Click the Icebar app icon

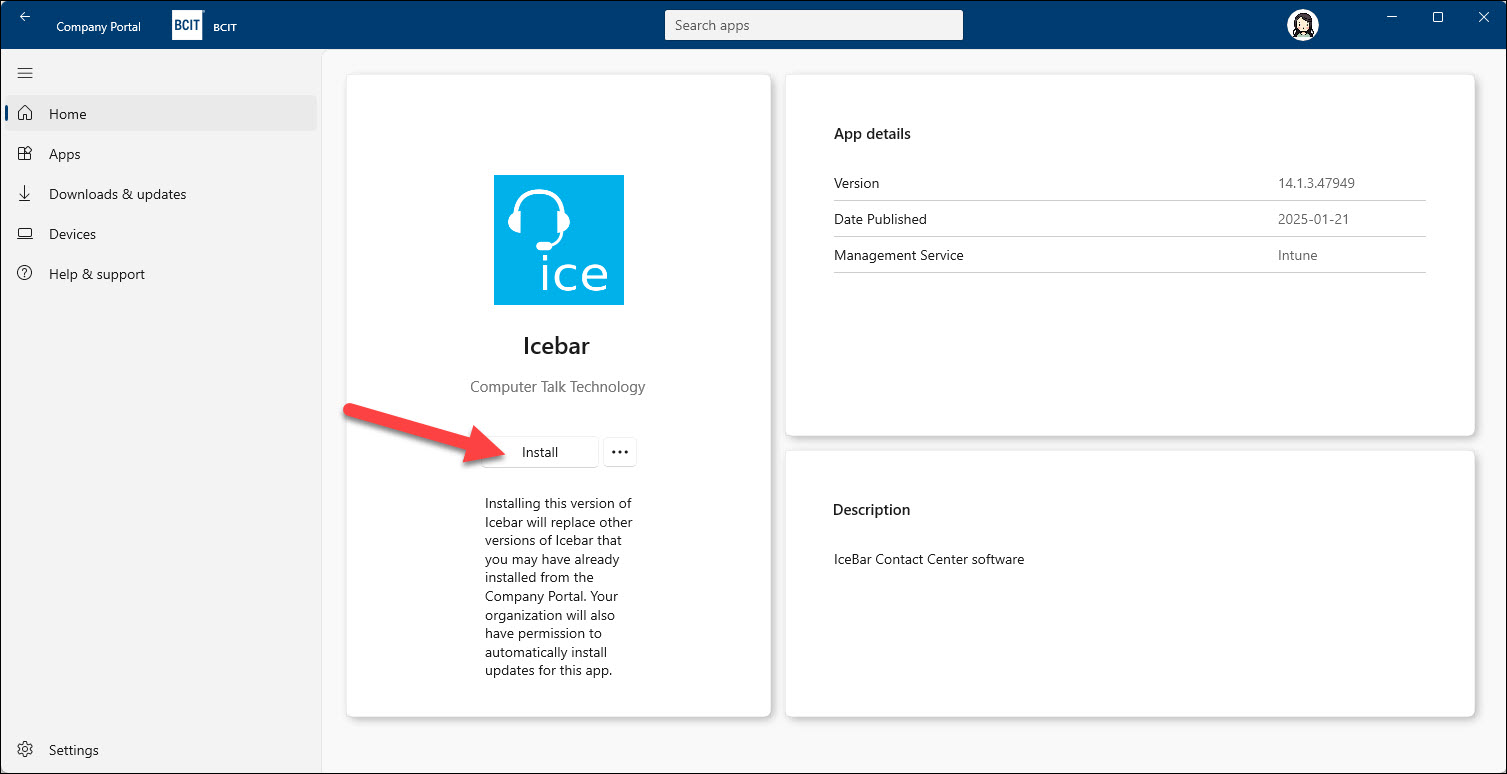pos(558,240)
